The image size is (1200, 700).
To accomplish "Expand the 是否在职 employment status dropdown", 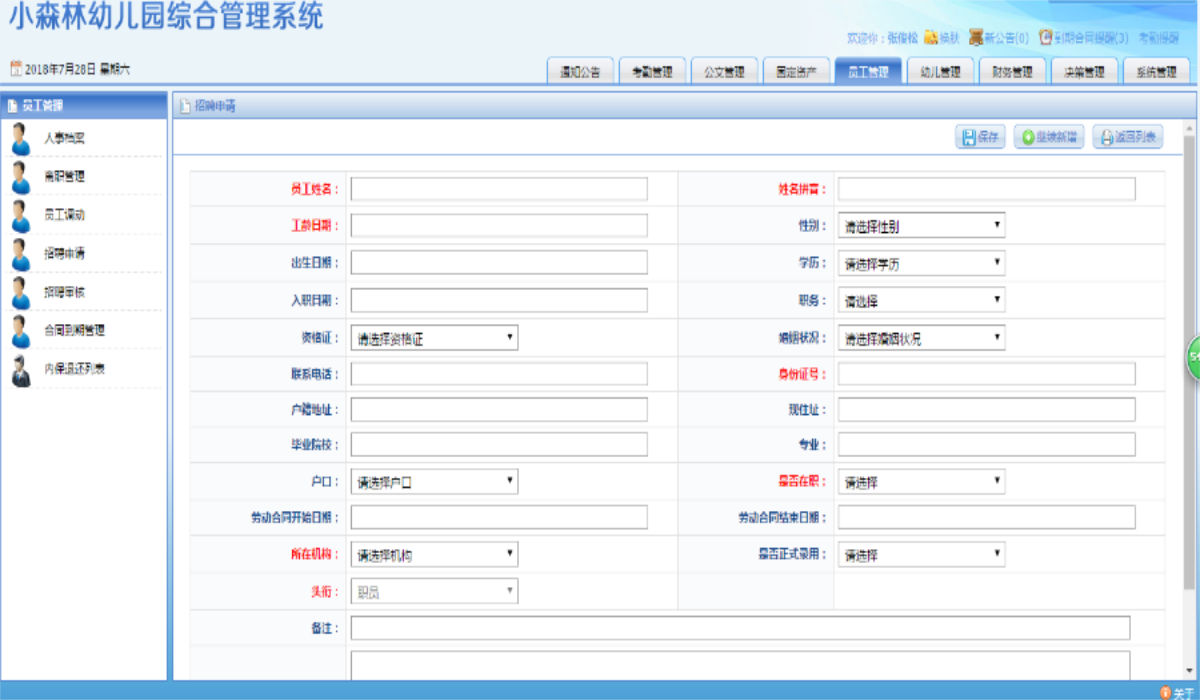I will pos(921,482).
